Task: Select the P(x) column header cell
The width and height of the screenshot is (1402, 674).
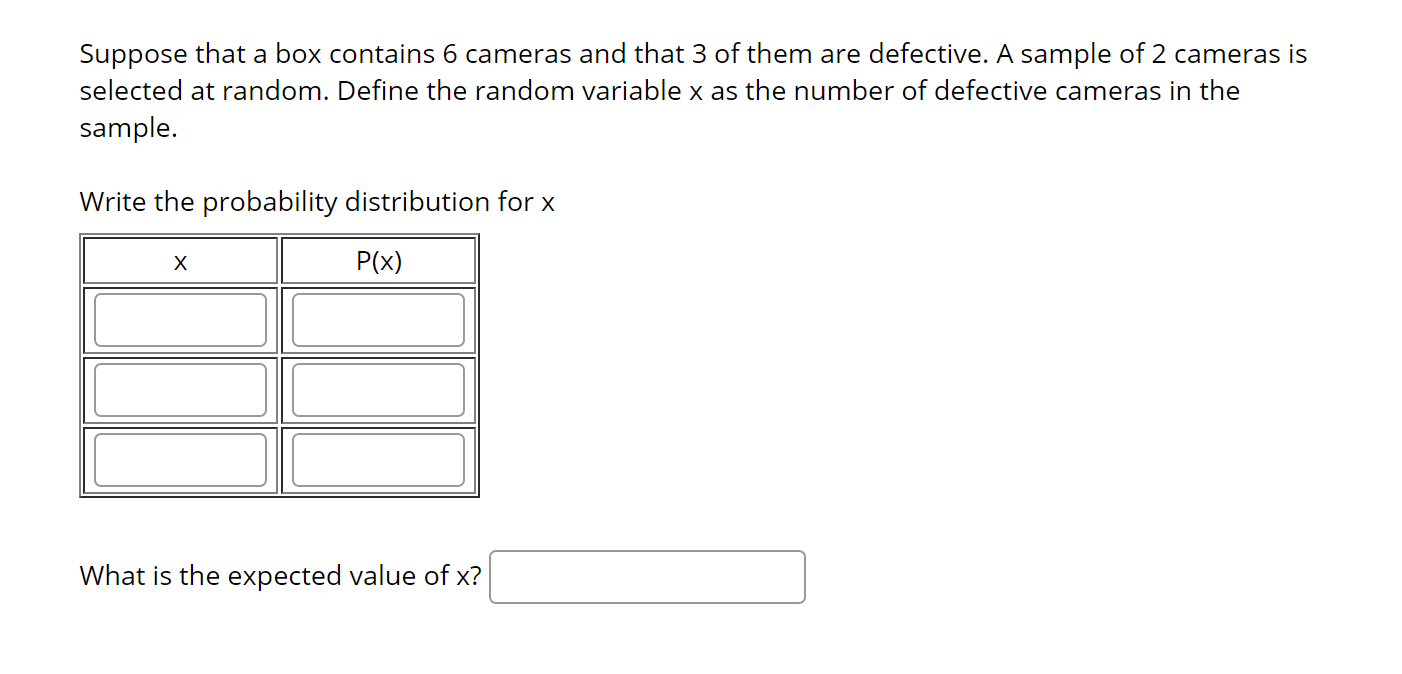Action: 378,260
